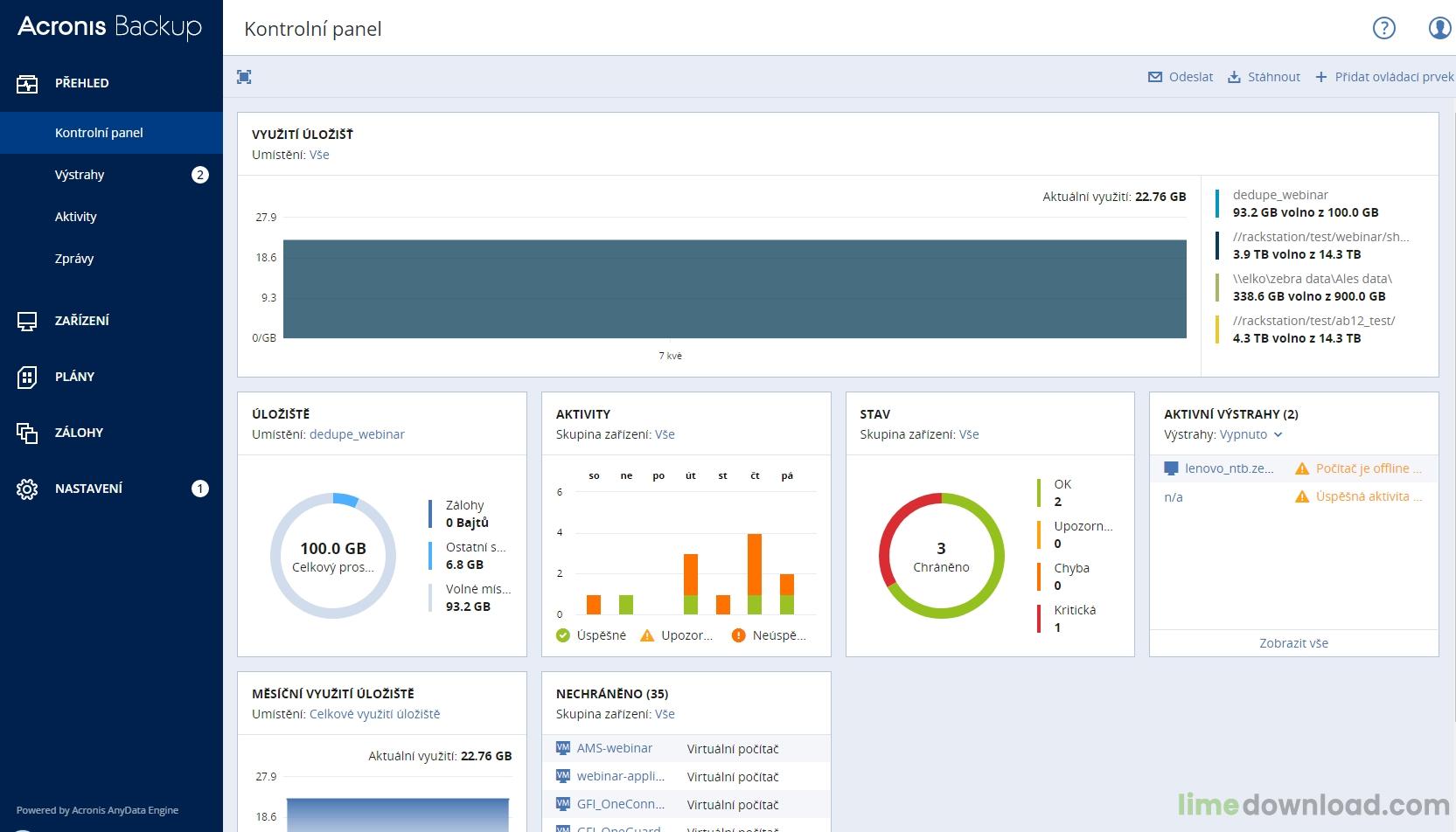Screen dimensions: 1456x832
Task: Click Zobrazit vše in active alerts
Action: point(1293,643)
